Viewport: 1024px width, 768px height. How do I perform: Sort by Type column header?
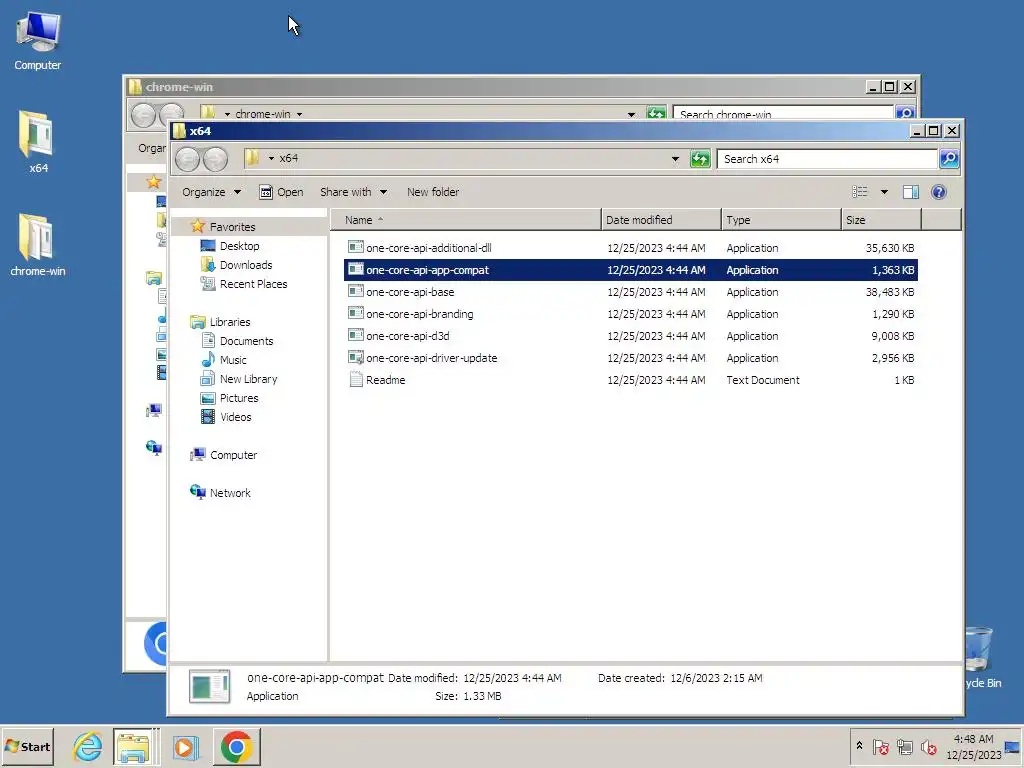point(781,220)
